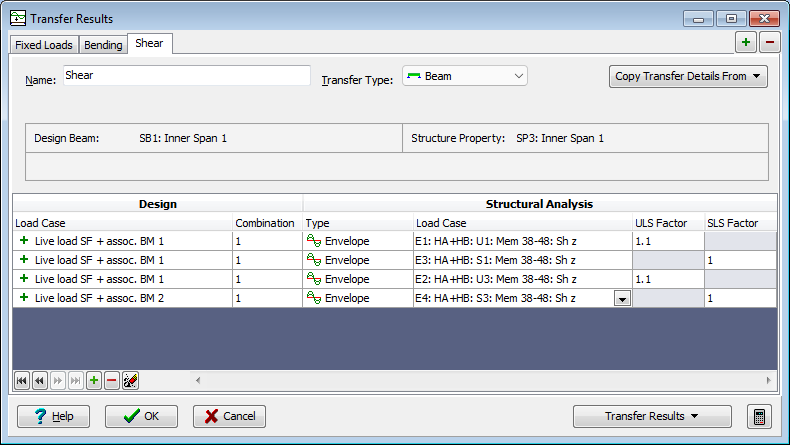Click the Combination column header
Viewport: 790px width, 445px height.
coord(267,223)
